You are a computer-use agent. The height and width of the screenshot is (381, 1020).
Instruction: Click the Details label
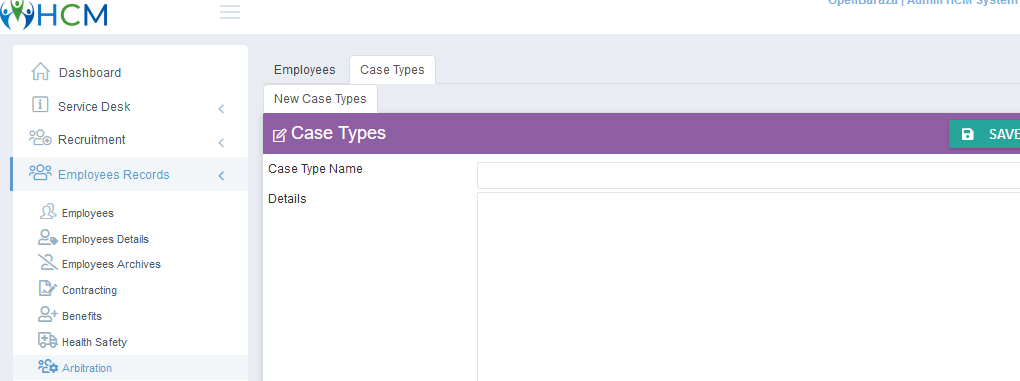(x=287, y=199)
